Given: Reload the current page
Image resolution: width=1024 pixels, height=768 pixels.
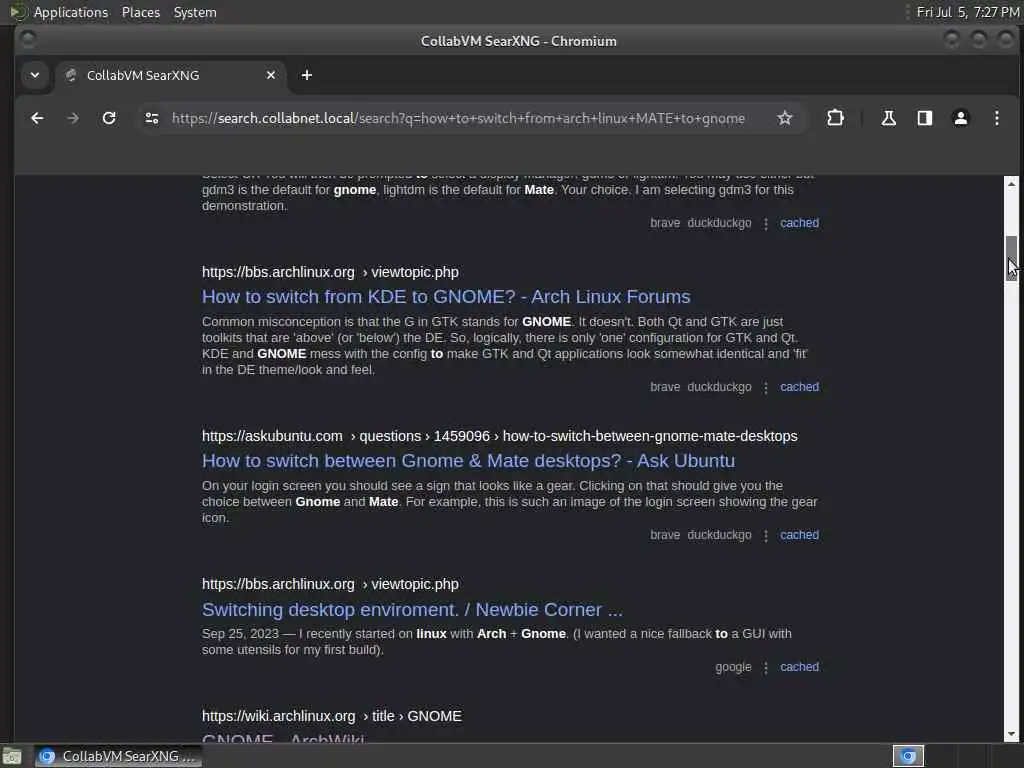Looking at the screenshot, I should click(x=109, y=118).
